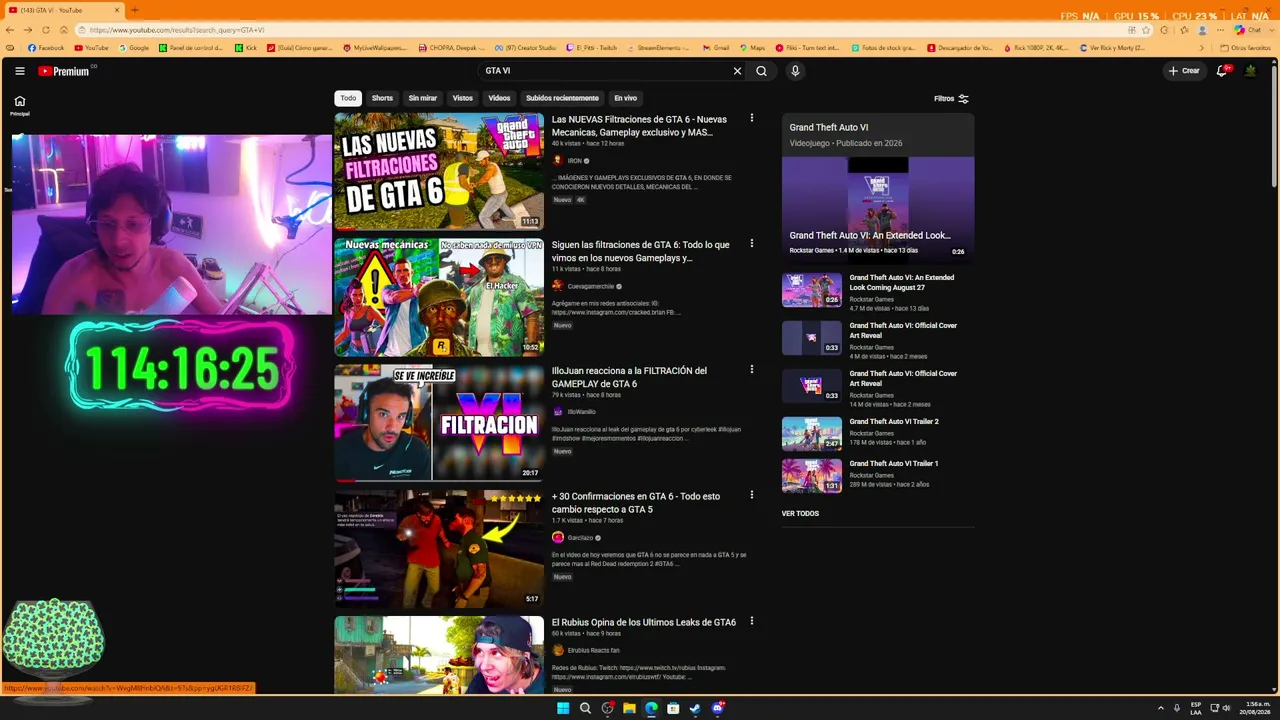The image size is (1280, 720).
Task: Open Discord from the taskbar
Action: click(717, 708)
